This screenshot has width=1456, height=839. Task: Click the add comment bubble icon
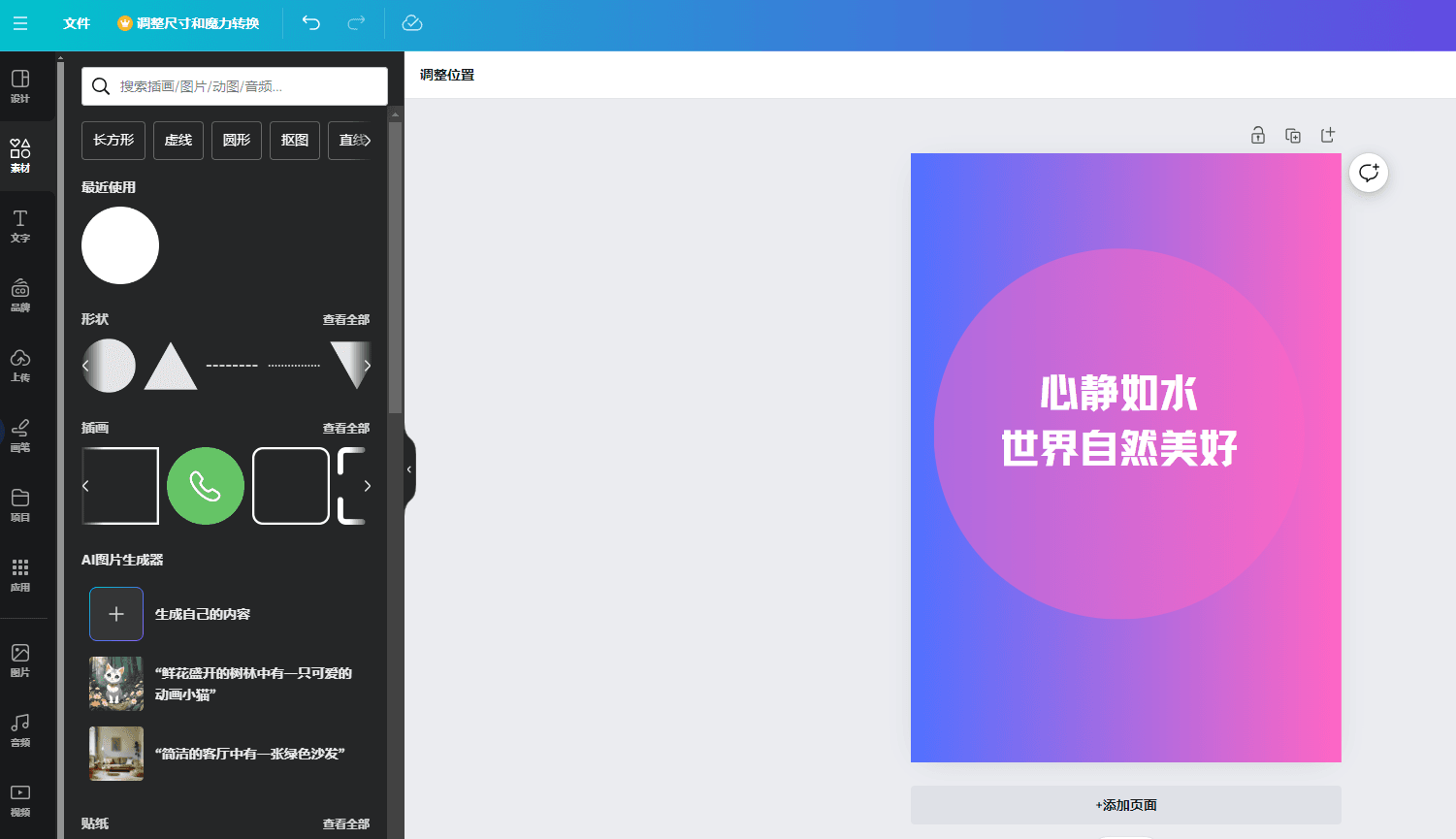[1369, 173]
